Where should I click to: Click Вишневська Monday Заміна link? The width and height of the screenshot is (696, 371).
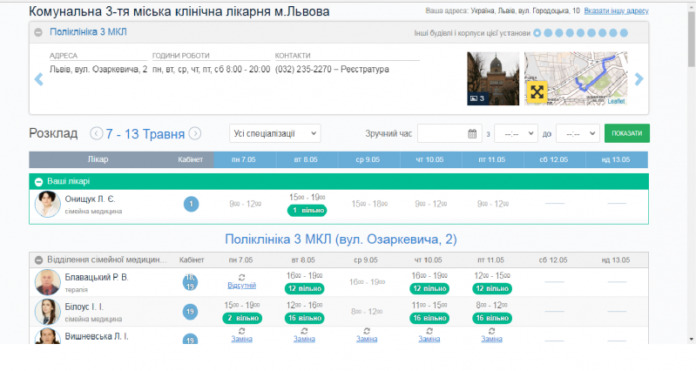241,339
